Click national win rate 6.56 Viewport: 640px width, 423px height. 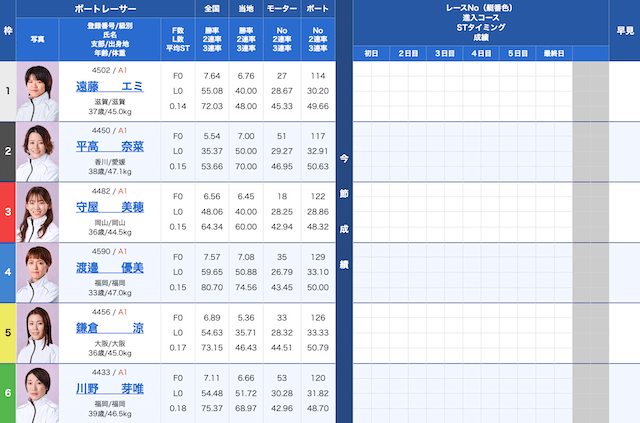[212, 196]
